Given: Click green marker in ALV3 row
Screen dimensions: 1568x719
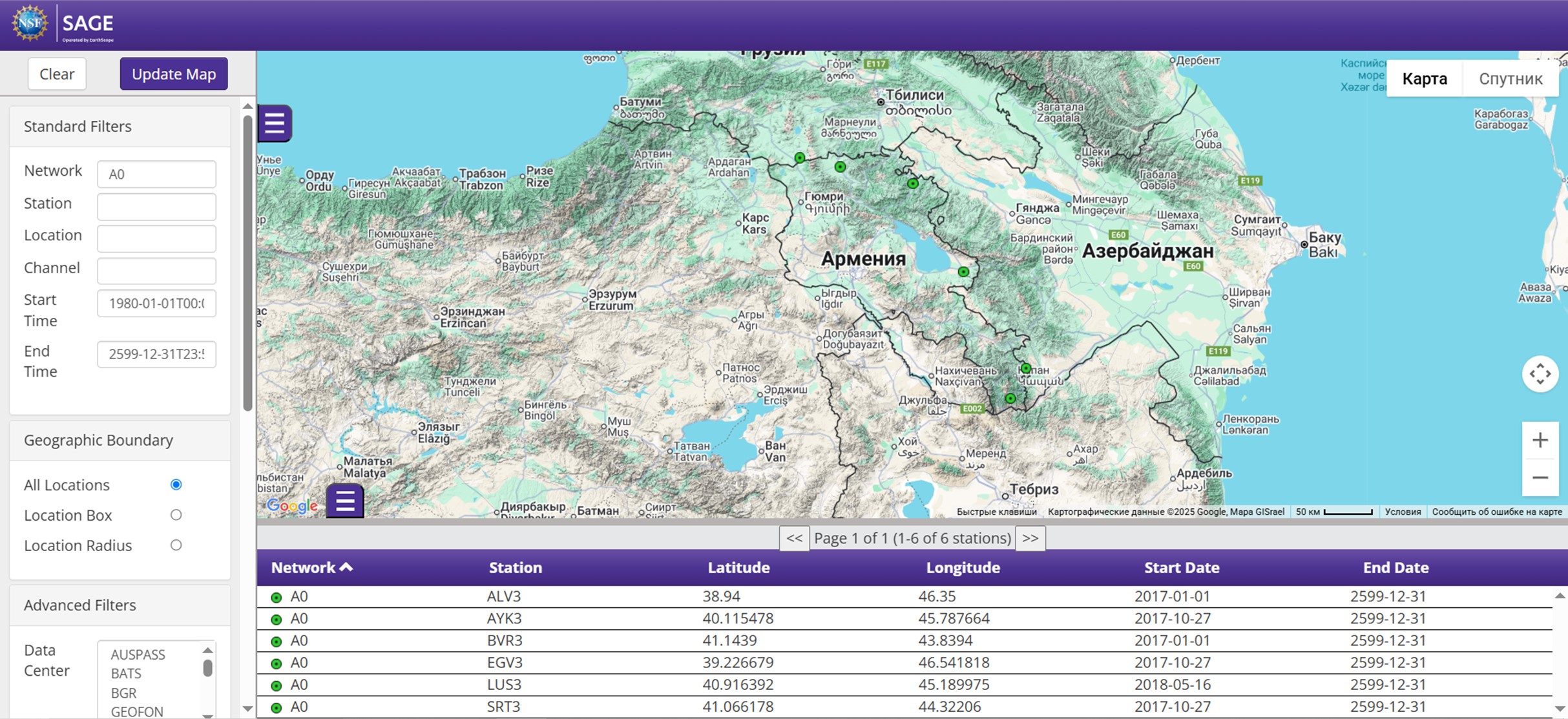Looking at the screenshot, I should pyautogui.click(x=277, y=598).
